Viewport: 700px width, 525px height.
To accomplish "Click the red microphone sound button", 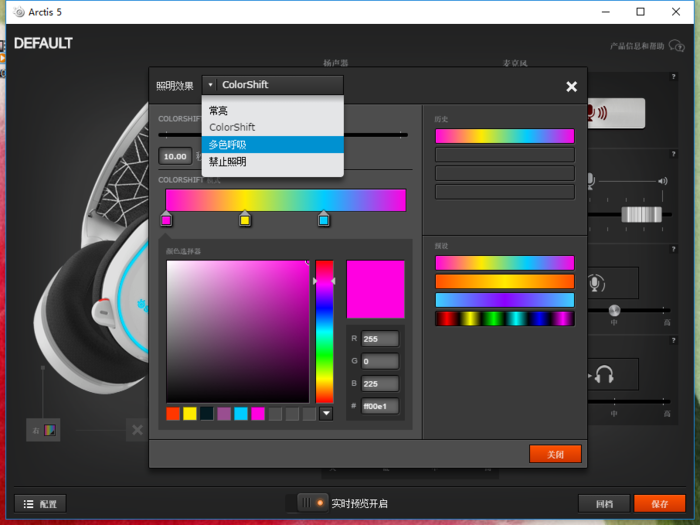I will (616, 113).
